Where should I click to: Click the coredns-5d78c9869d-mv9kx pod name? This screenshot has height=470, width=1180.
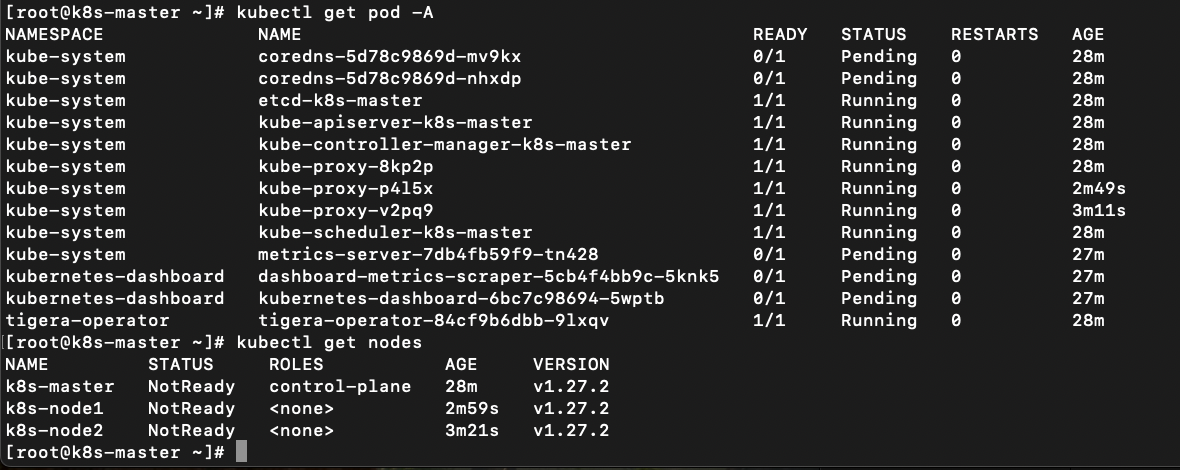(x=389, y=56)
